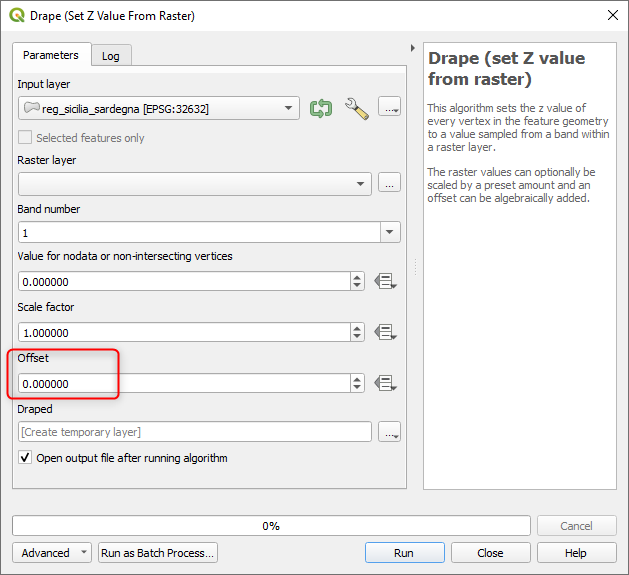
Task: Select the Parameters tab
Action: point(51,55)
